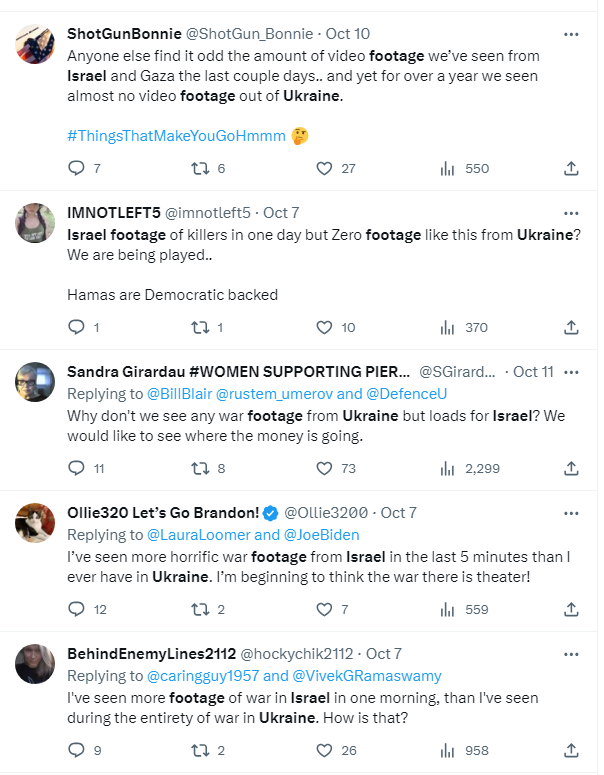The width and height of the screenshot is (604, 775).
Task: Open more options menu on IMNOTLEFT5's tweet
Action: tap(571, 212)
